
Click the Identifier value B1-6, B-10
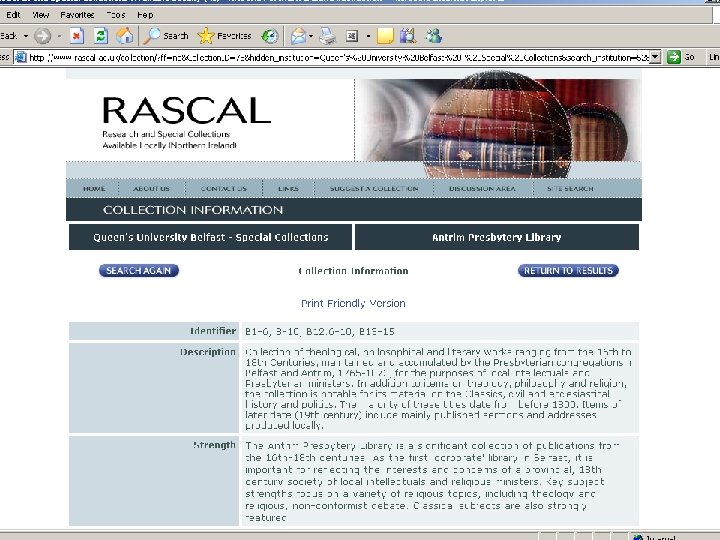coord(320,332)
